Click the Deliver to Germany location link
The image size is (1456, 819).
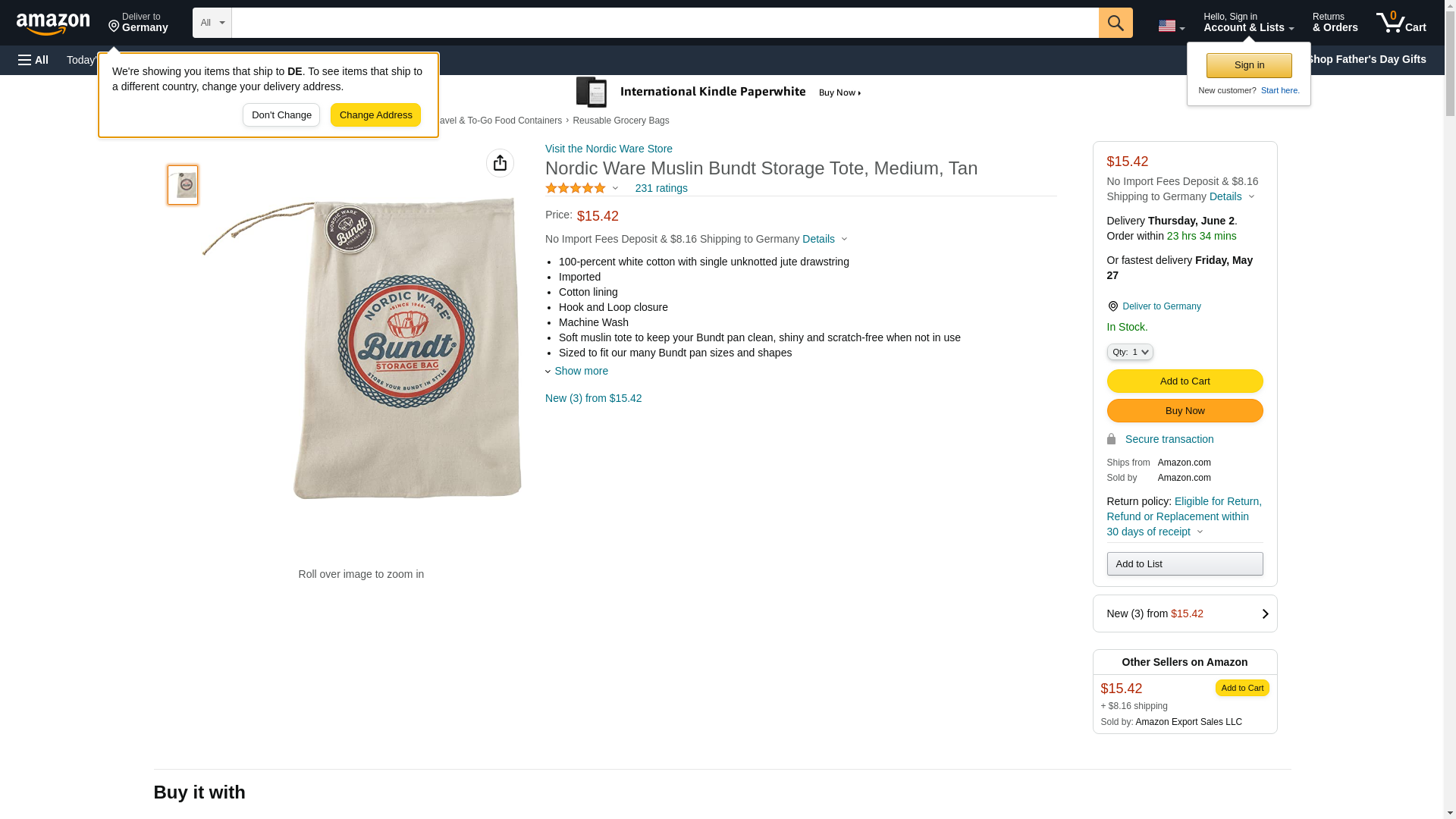(x=1161, y=306)
